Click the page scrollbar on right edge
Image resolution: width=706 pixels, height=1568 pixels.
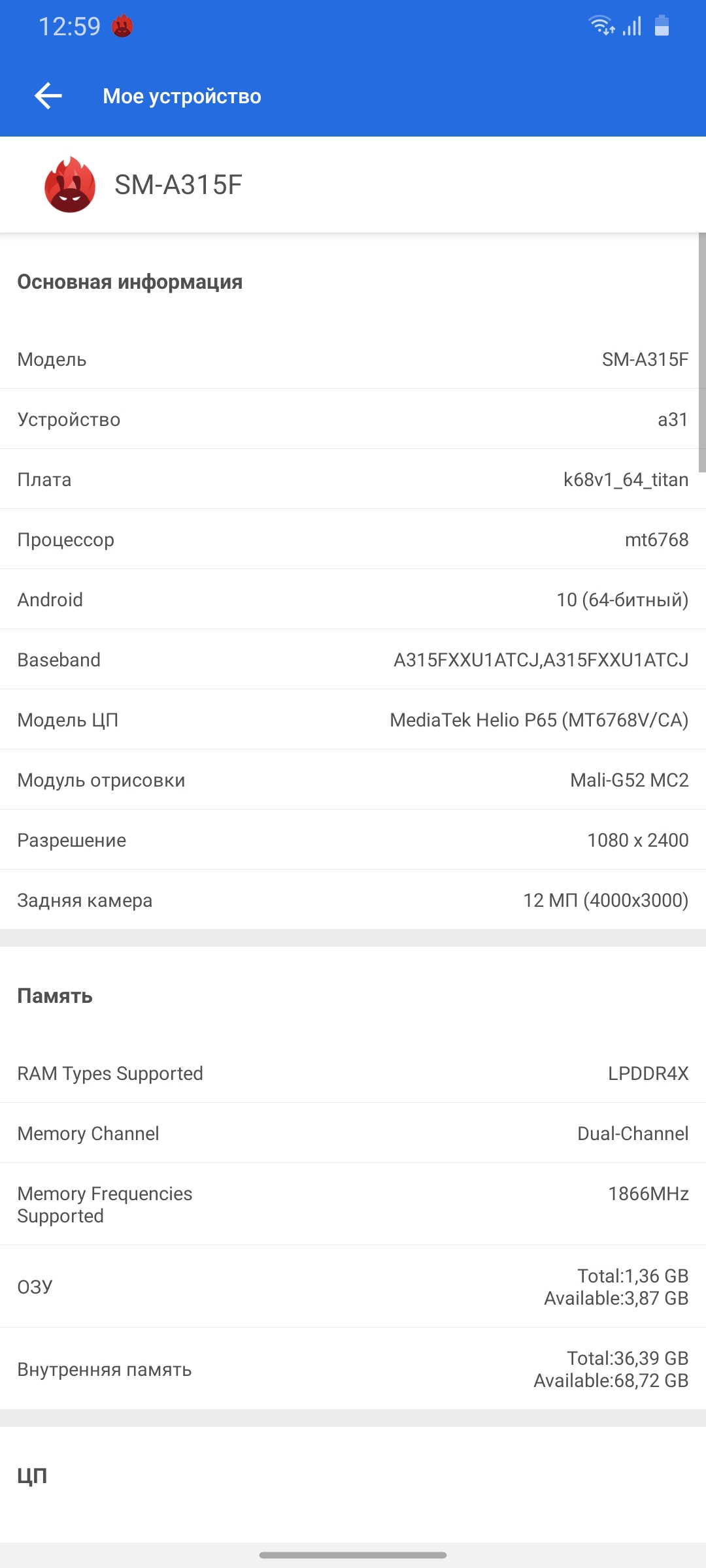click(x=702, y=353)
